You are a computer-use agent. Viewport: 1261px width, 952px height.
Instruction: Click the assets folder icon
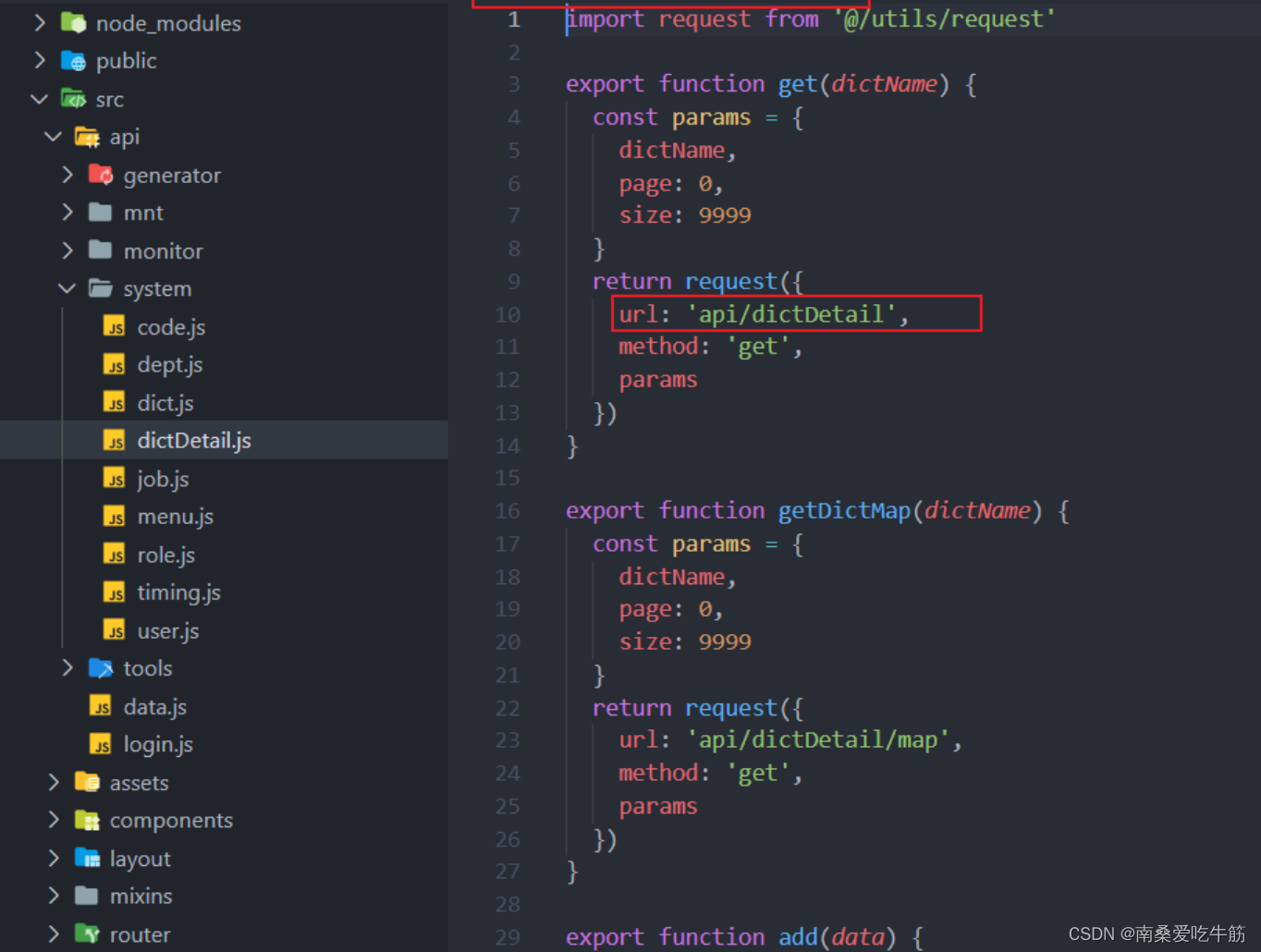click(x=87, y=782)
